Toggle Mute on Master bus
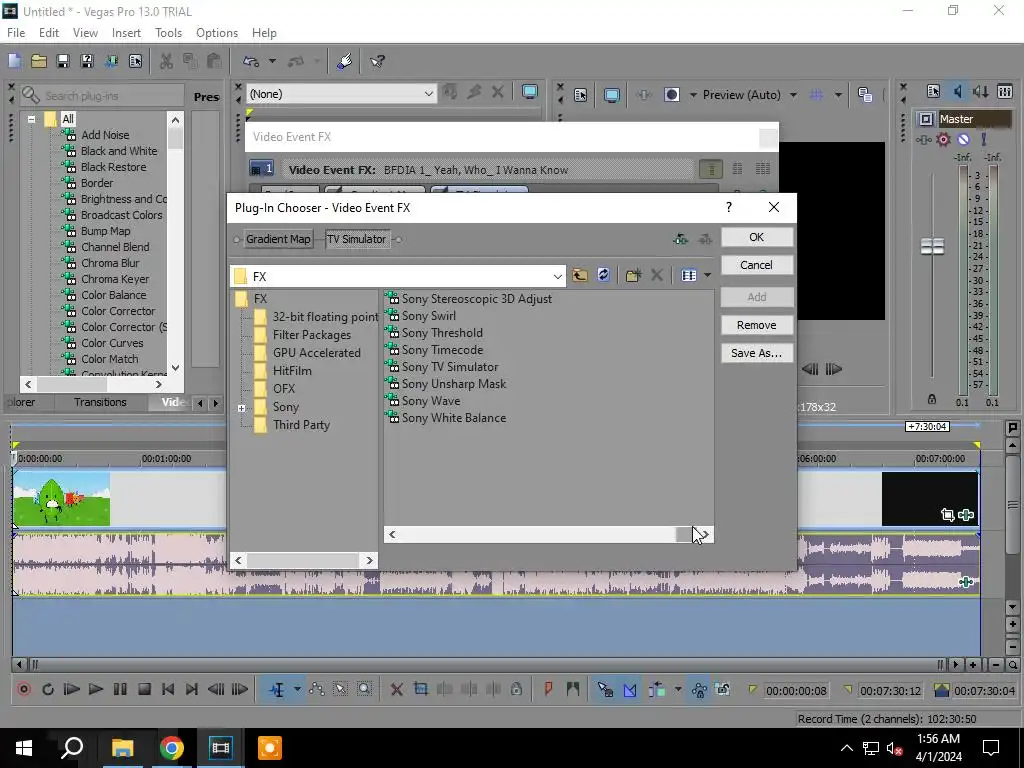Image resolution: width=1024 pixels, height=768 pixels. [963, 139]
